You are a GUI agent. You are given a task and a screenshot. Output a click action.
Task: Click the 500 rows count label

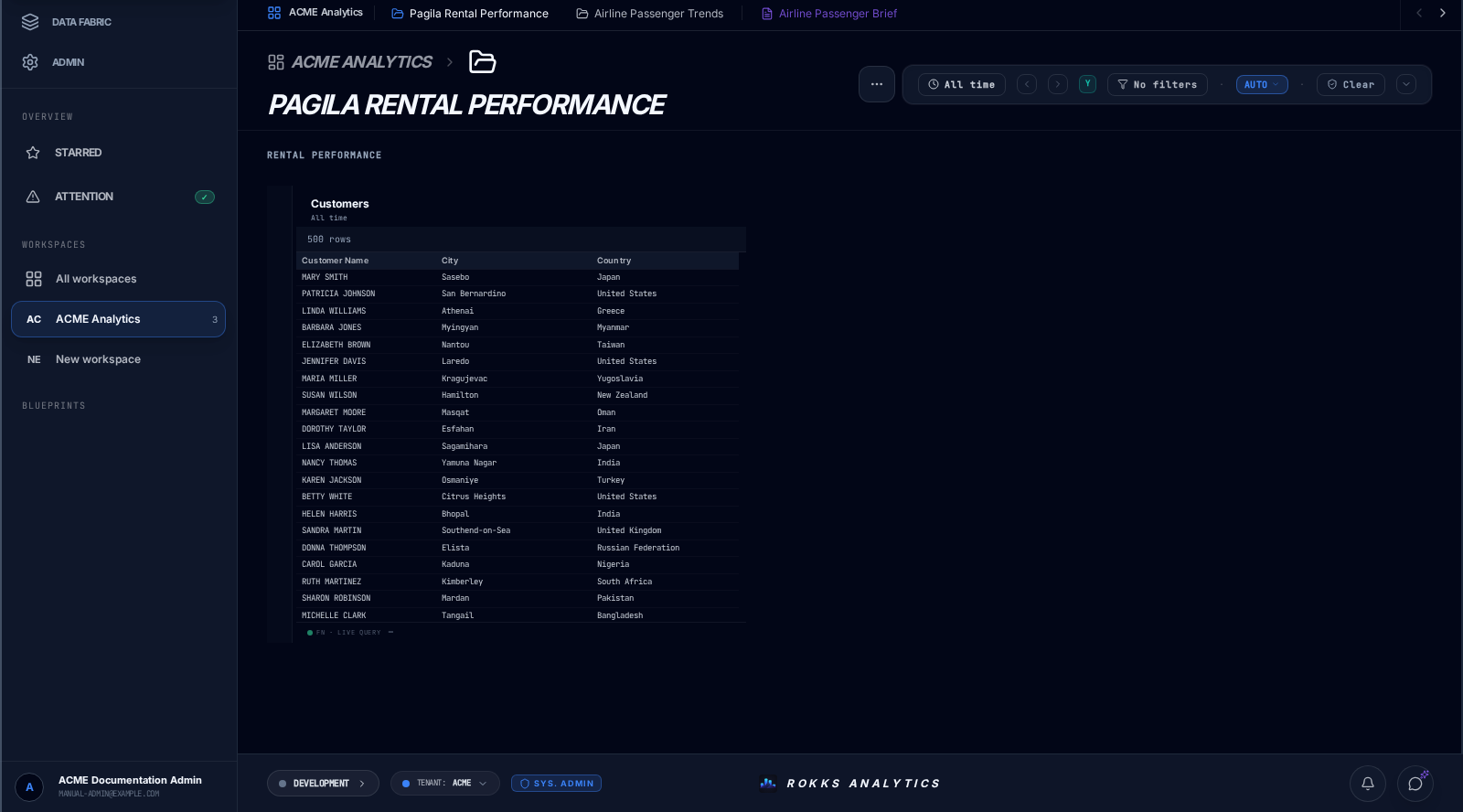329,240
